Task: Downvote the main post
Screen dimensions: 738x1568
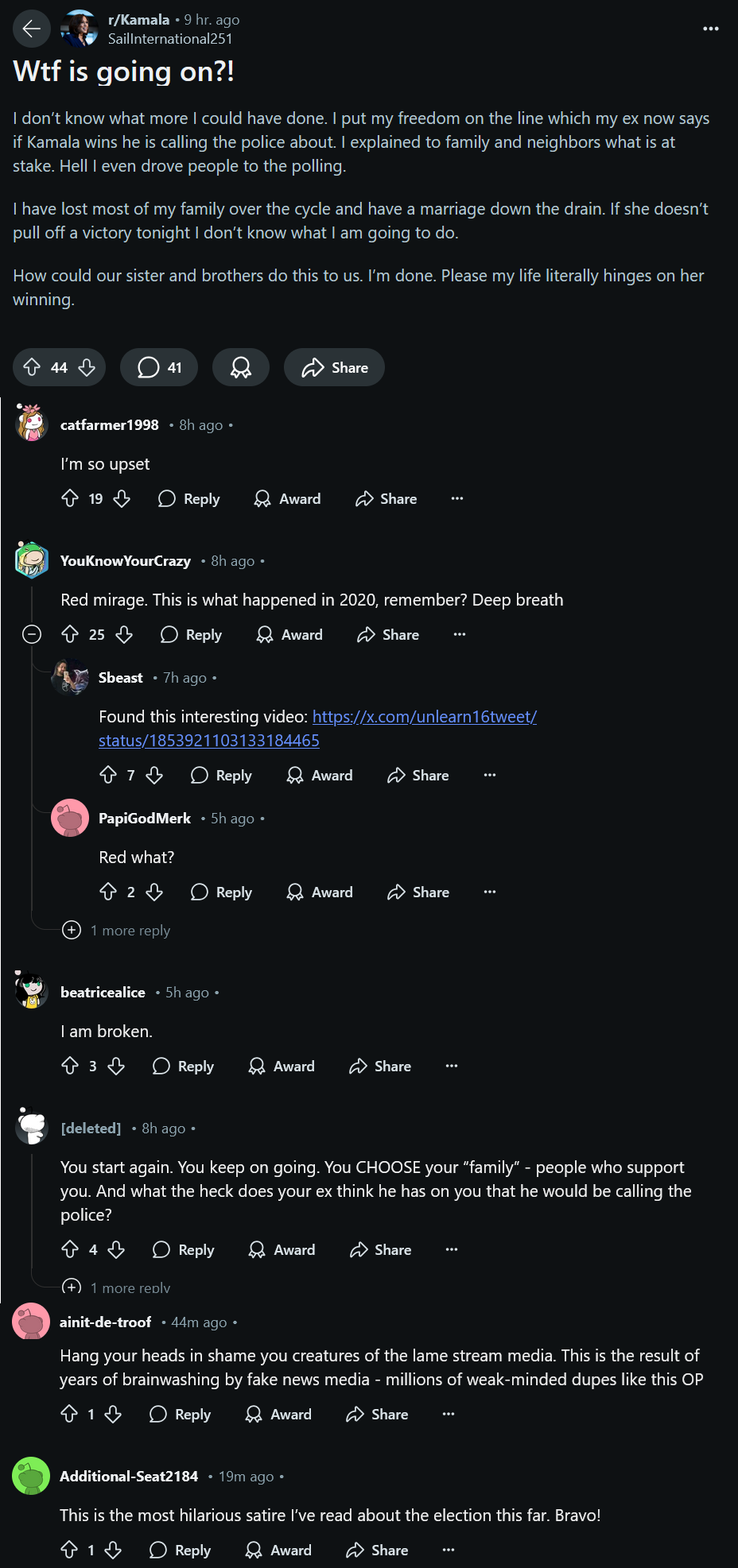Action: (x=87, y=367)
